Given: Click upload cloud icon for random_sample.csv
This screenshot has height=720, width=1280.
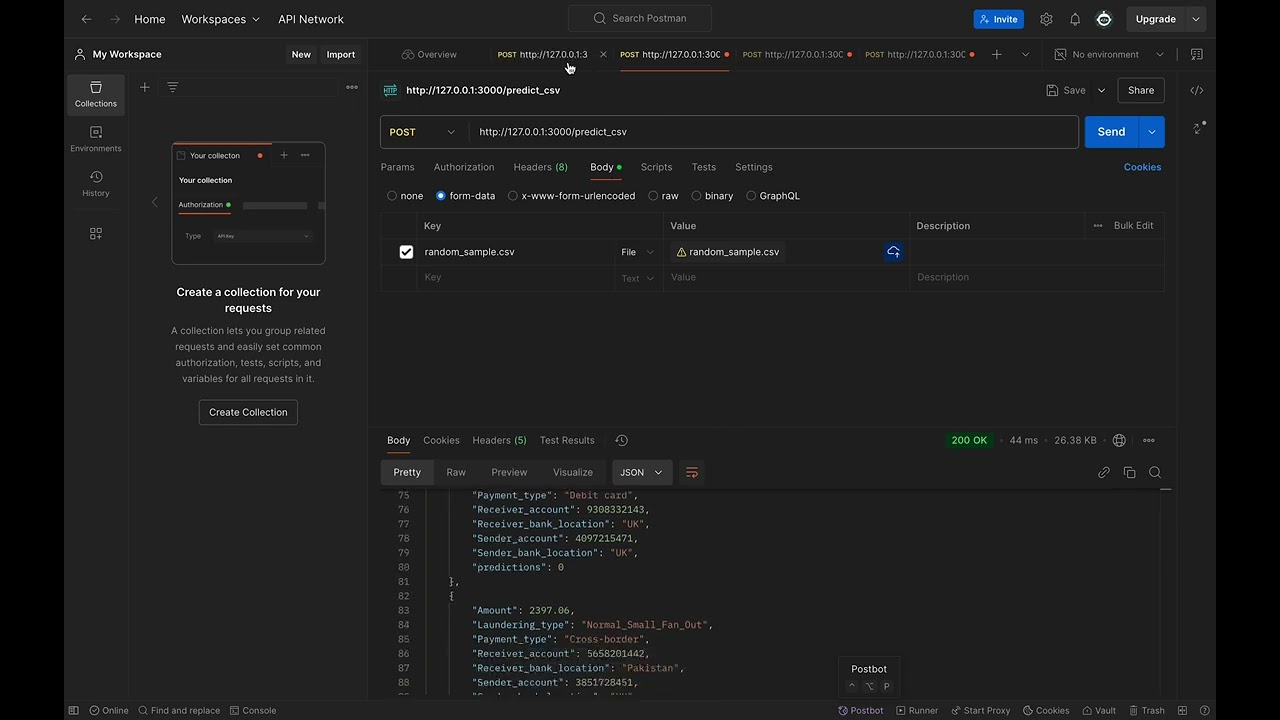Looking at the screenshot, I should (x=894, y=252).
